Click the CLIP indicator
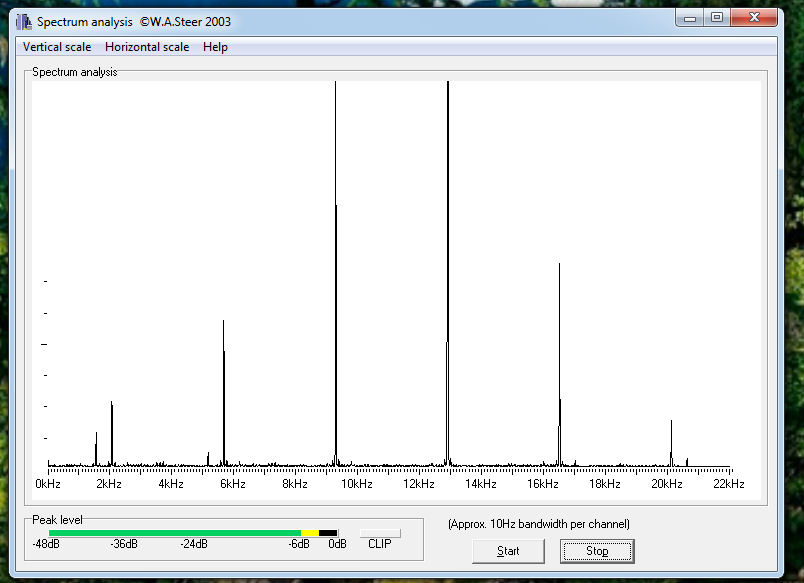This screenshot has width=804, height=583. [x=380, y=534]
